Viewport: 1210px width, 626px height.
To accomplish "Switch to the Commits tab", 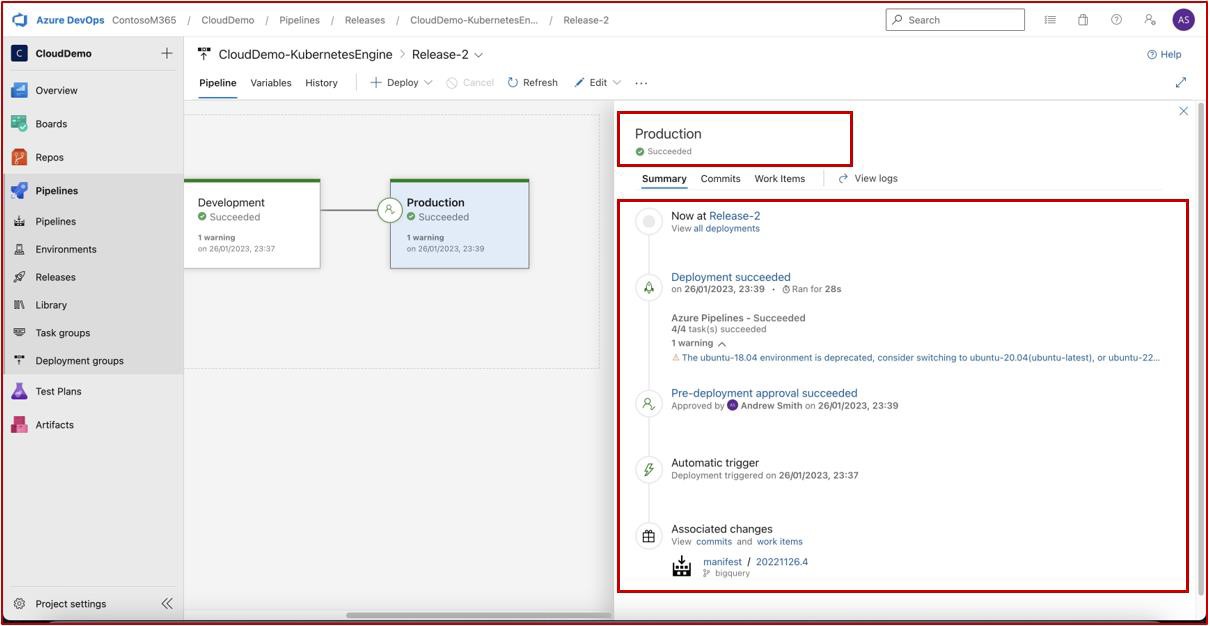I will click(720, 178).
